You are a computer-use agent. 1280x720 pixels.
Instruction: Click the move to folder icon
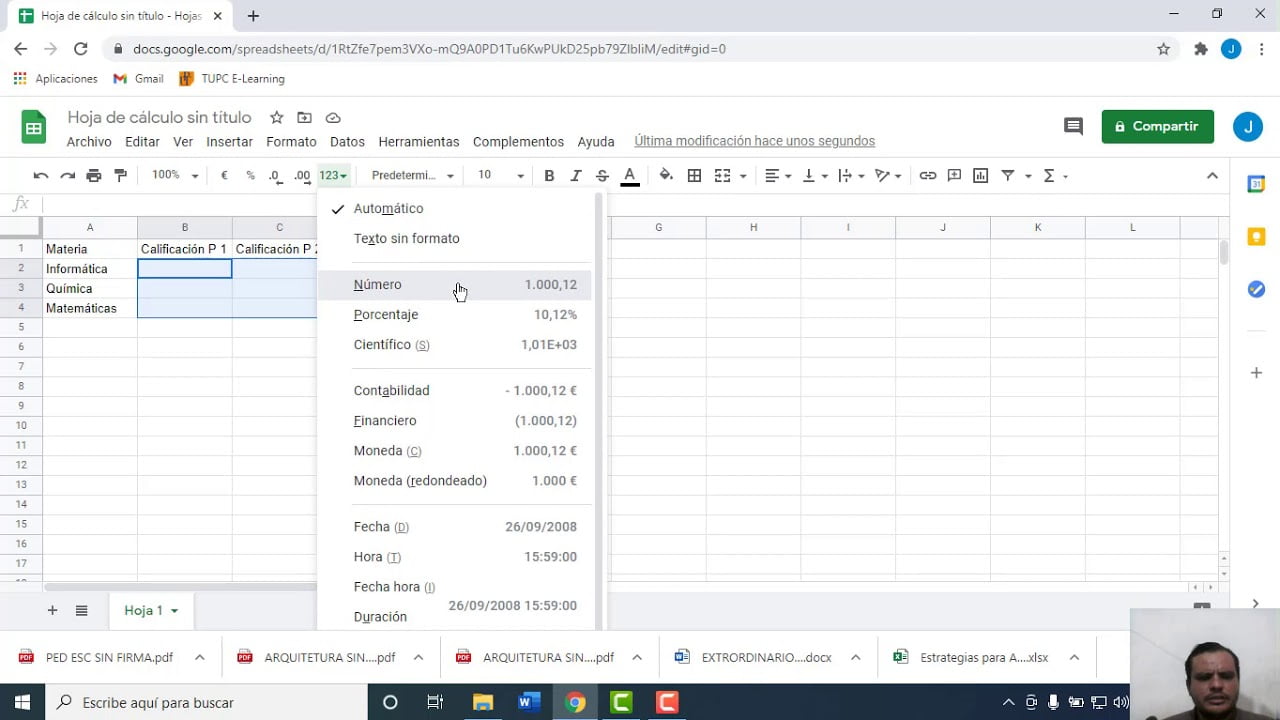pos(305,118)
